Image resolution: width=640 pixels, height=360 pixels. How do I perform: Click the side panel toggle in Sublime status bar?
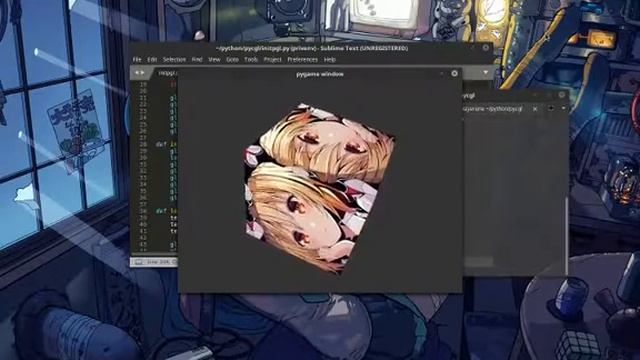[x=139, y=262]
